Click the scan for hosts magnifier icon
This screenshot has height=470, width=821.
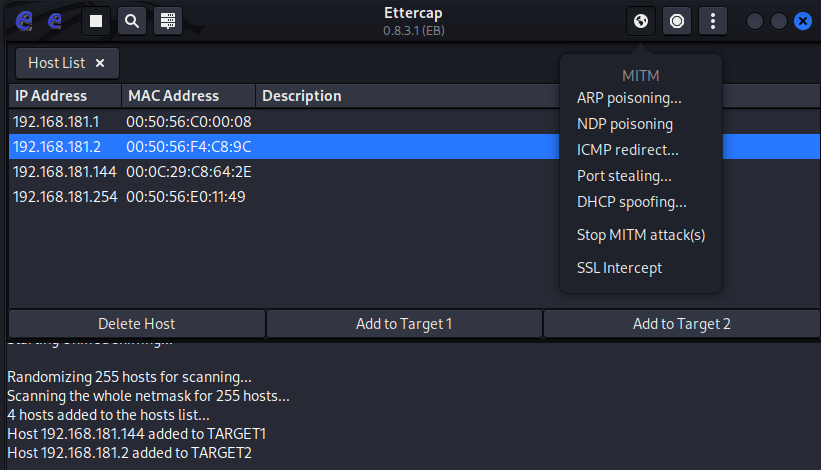(x=131, y=20)
